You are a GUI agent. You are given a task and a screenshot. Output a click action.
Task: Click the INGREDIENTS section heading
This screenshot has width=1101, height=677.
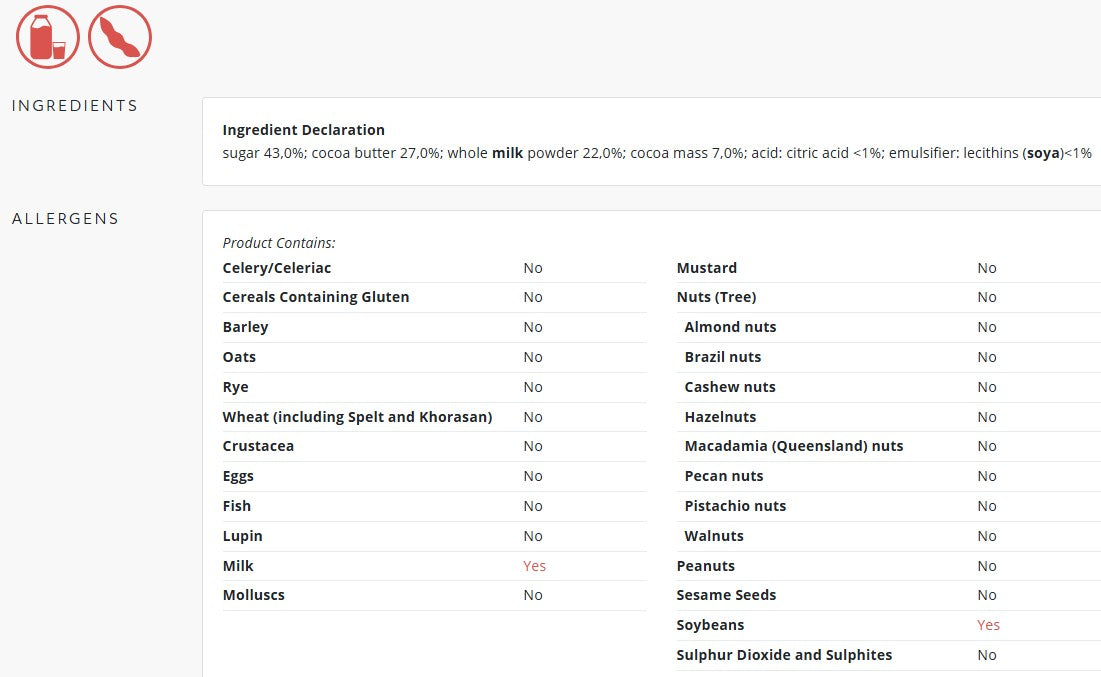(x=75, y=106)
